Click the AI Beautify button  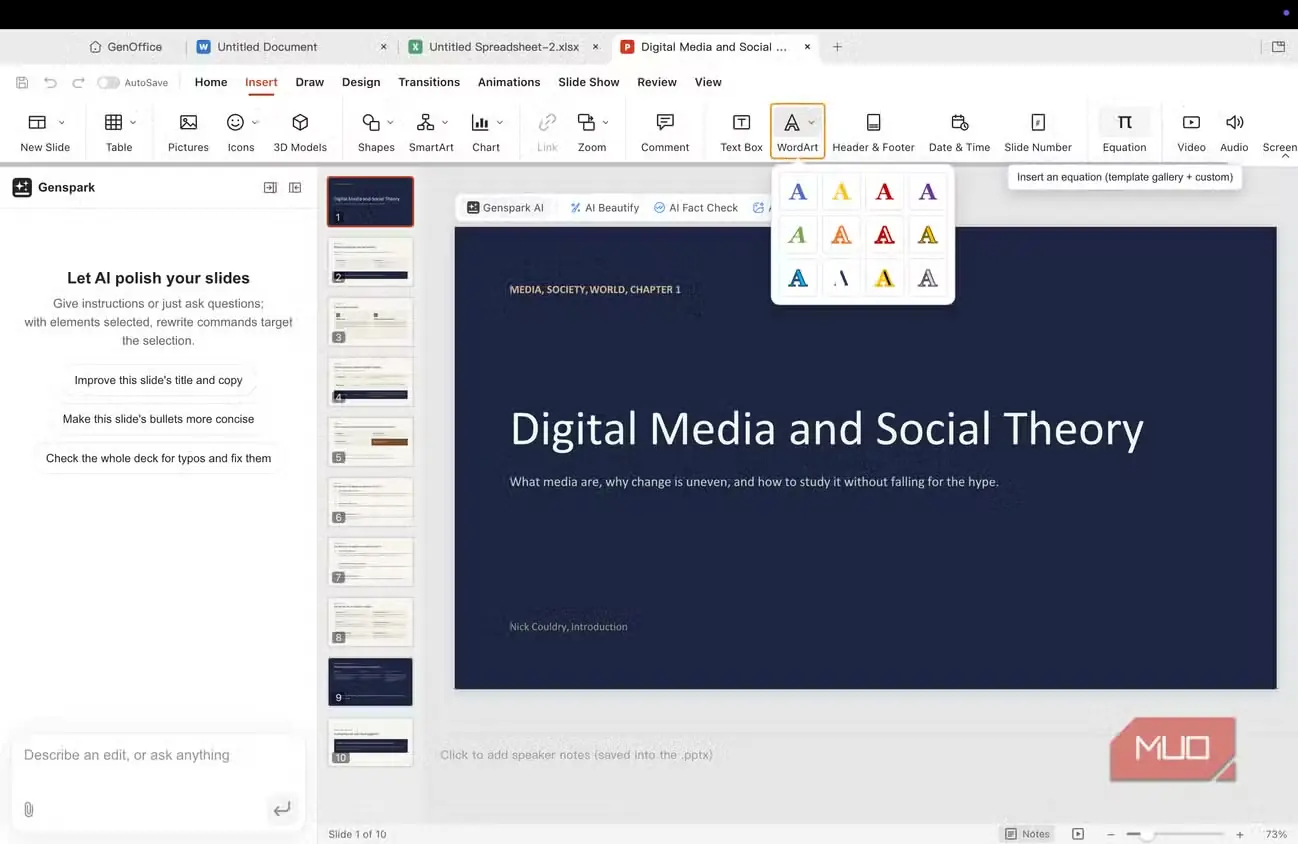(605, 208)
